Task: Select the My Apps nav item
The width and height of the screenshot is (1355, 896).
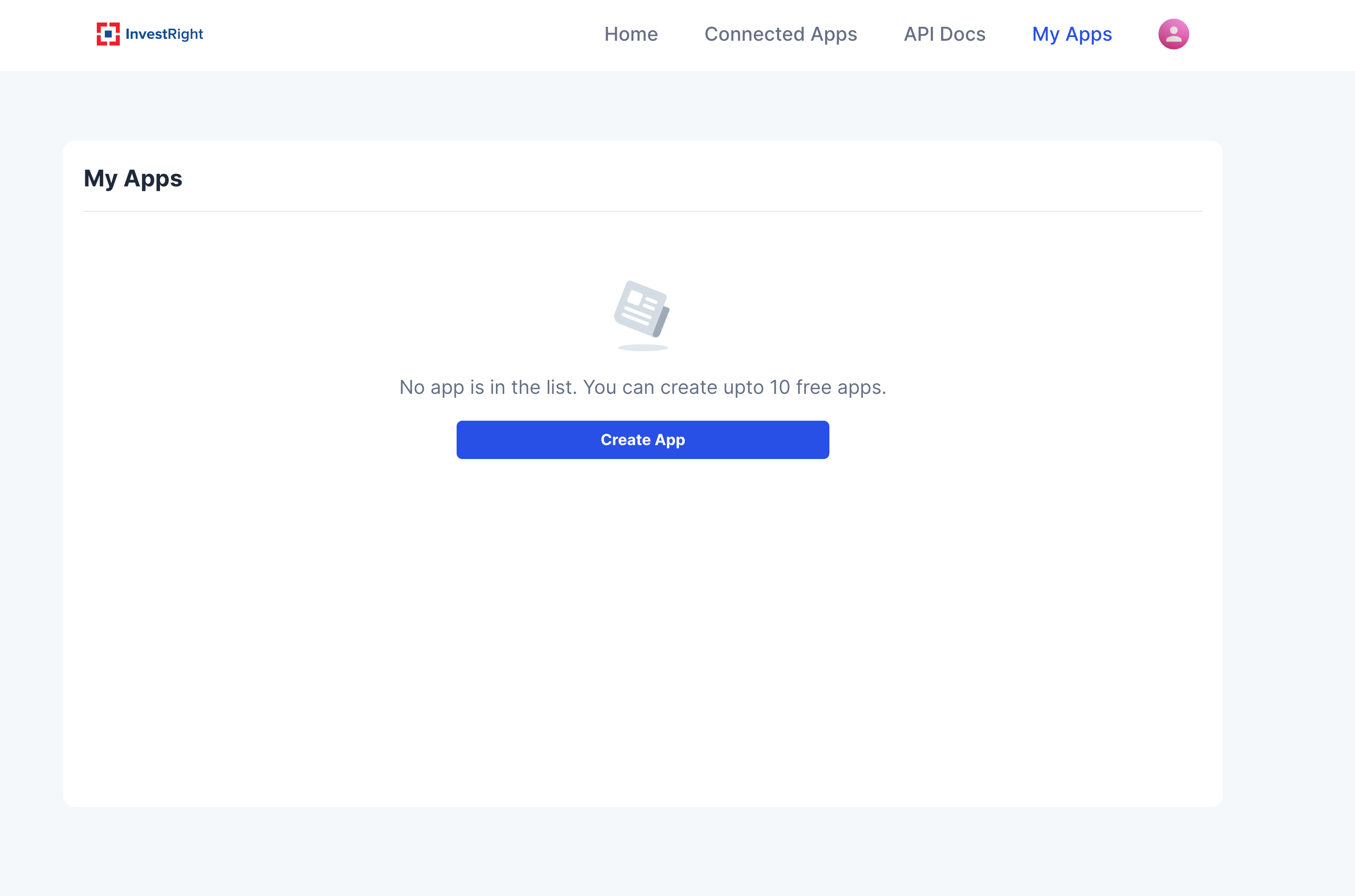Action: 1072,34
